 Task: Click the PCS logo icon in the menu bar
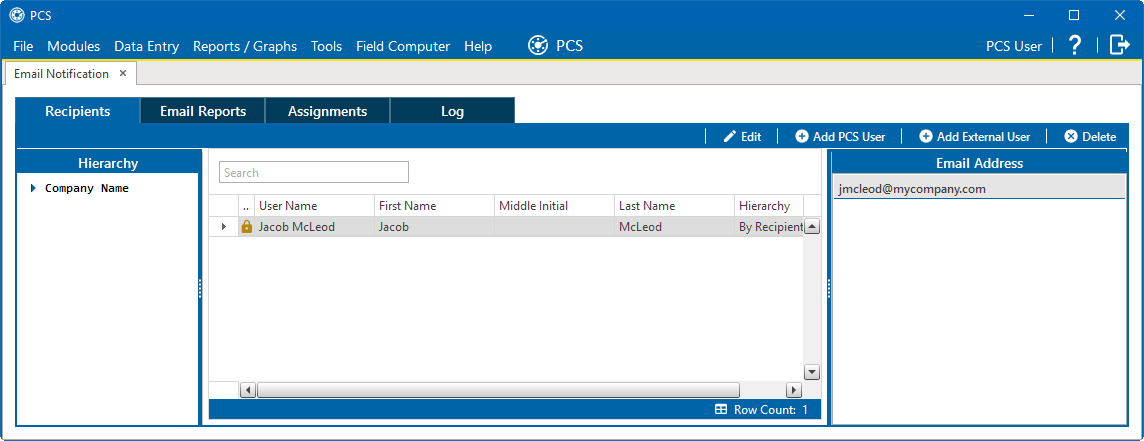pyautogui.click(x=538, y=46)
